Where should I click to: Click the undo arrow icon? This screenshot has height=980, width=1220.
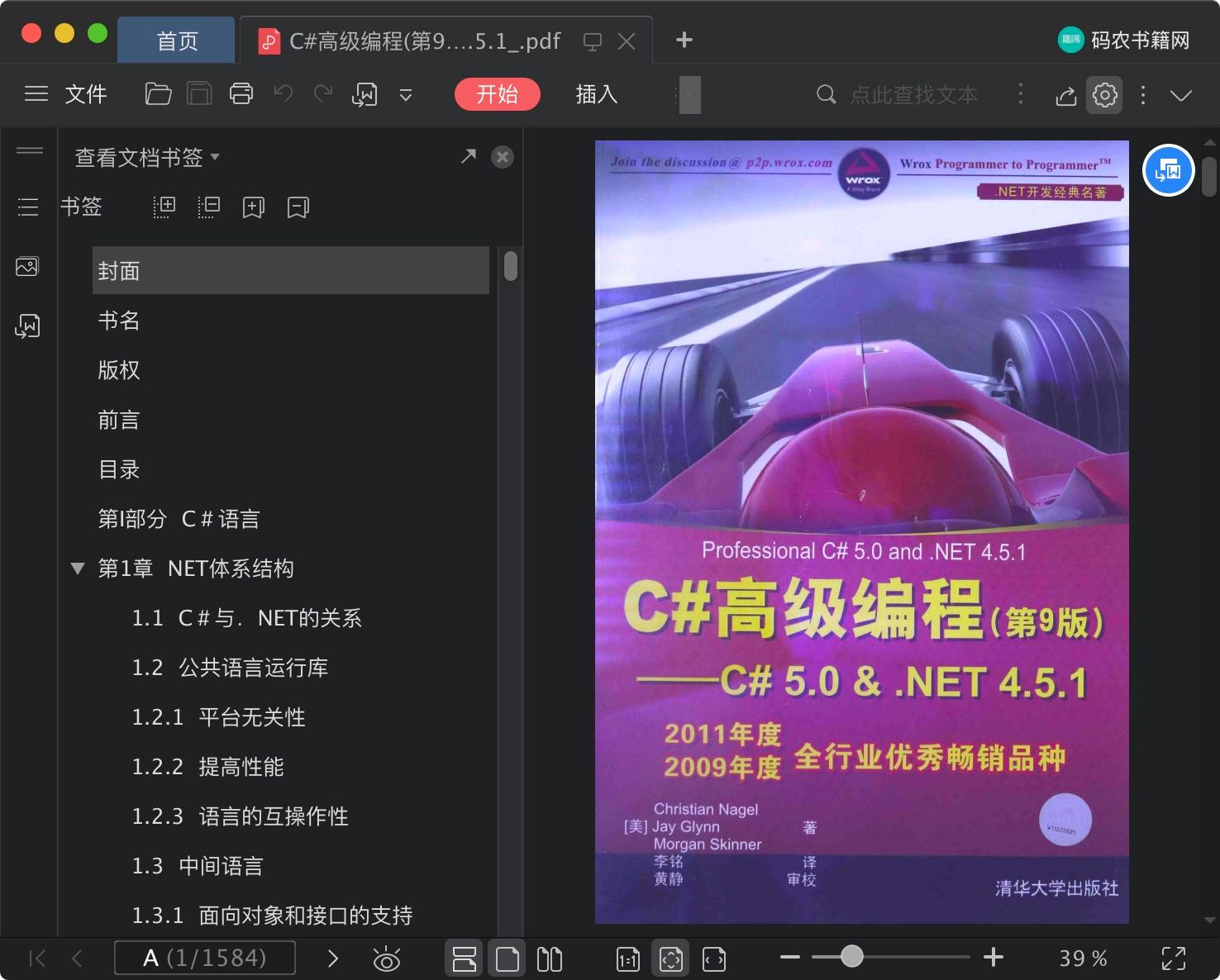click(284, 94)
